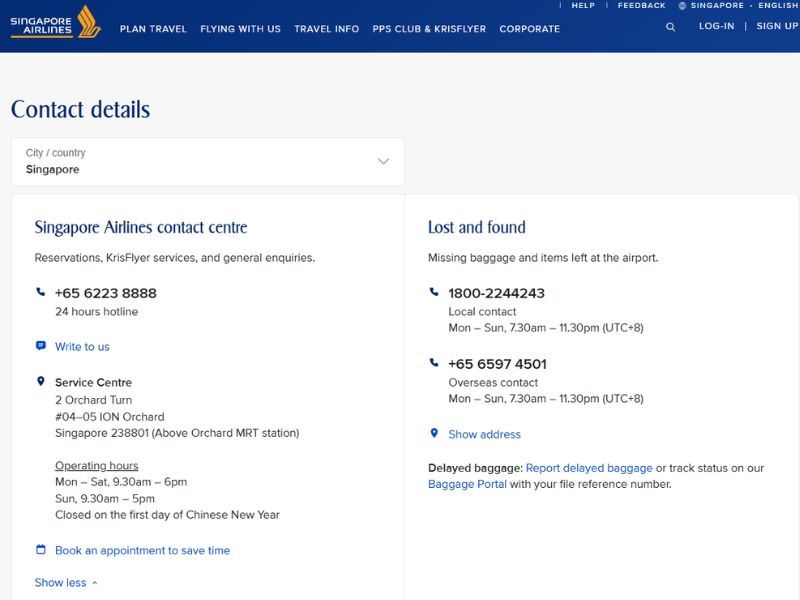The height and width of the screenshot is (600, 800).
Task: Click the Lost and found heading
Action: click(477, 227)
